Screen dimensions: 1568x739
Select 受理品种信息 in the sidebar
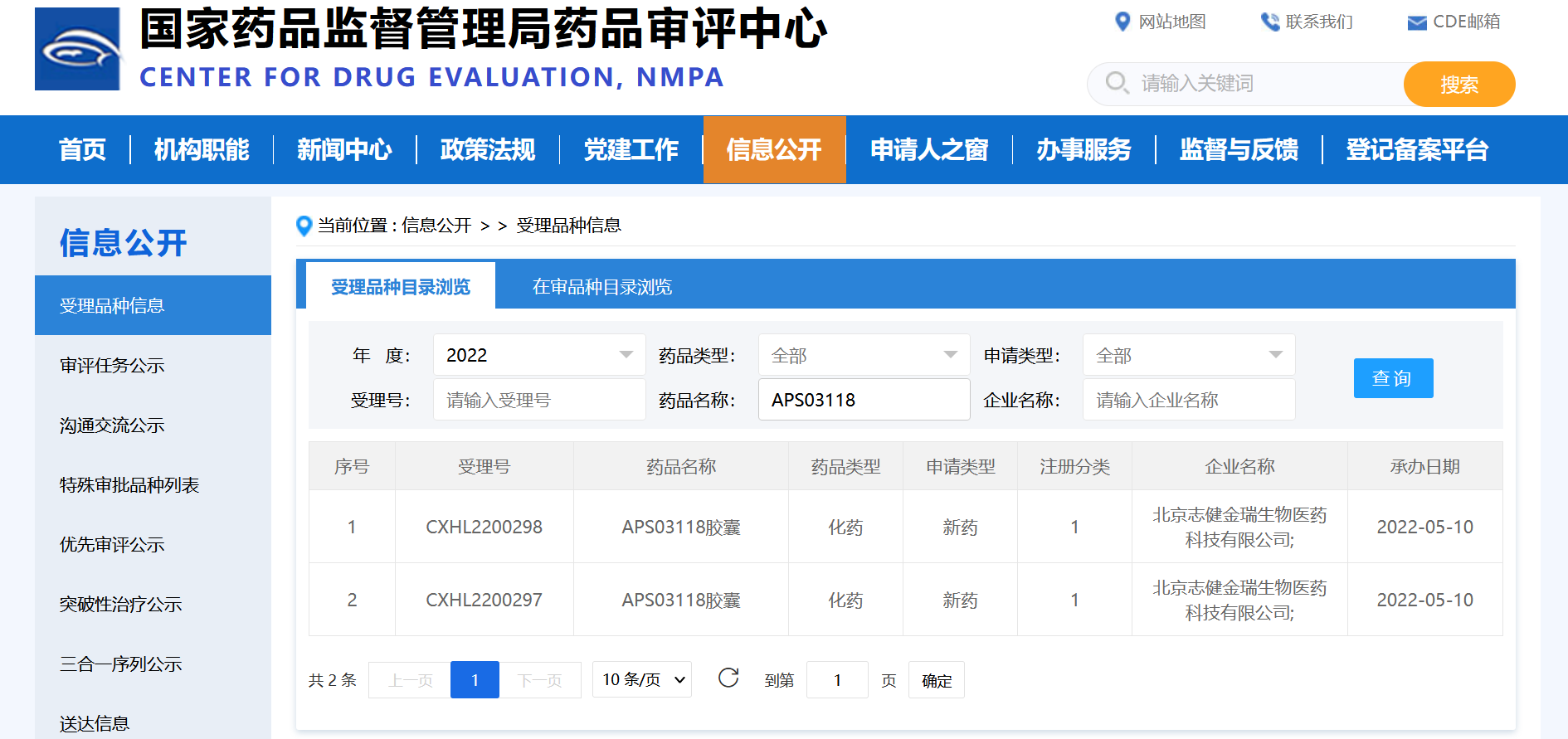153,305
